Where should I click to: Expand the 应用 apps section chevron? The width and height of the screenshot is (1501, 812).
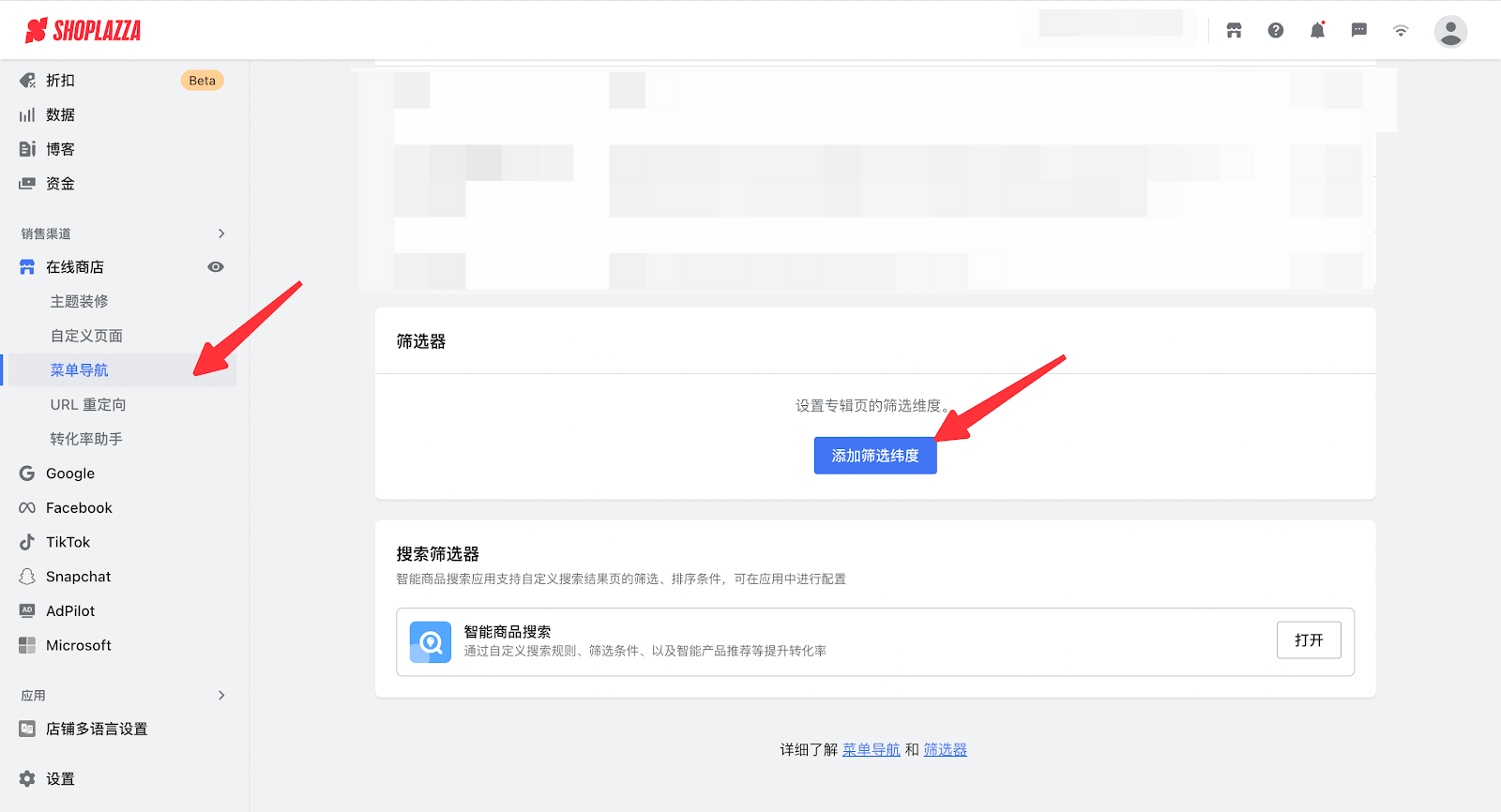click(221, 695)
